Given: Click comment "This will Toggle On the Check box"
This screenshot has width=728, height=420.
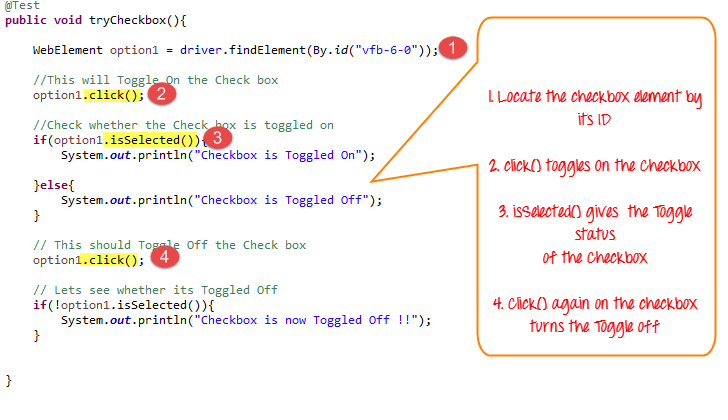Looking at the screenshot, I should [x=155, y=80].
